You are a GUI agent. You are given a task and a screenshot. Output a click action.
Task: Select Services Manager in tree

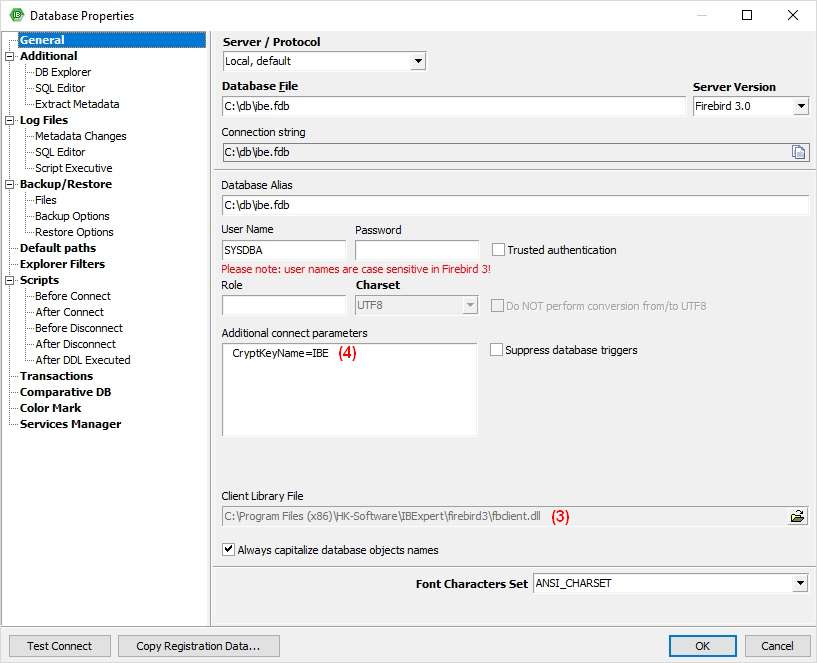coord(70,424)
